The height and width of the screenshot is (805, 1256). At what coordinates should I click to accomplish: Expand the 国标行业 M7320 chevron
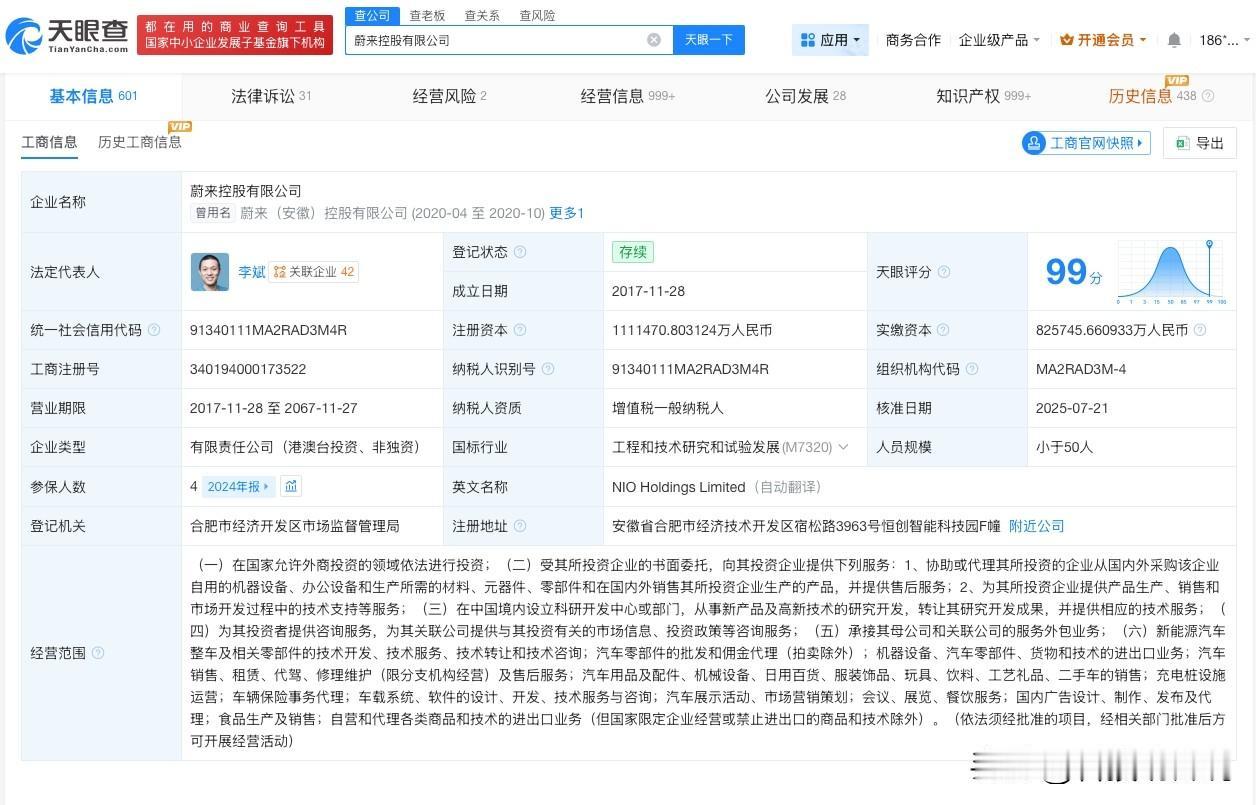[x=843, y=447]
